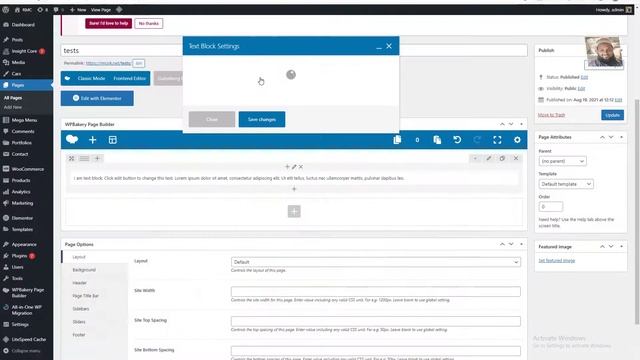Edit column with small pencil icon
Screen dimensions: 640x360
click(x=294, y=167)
